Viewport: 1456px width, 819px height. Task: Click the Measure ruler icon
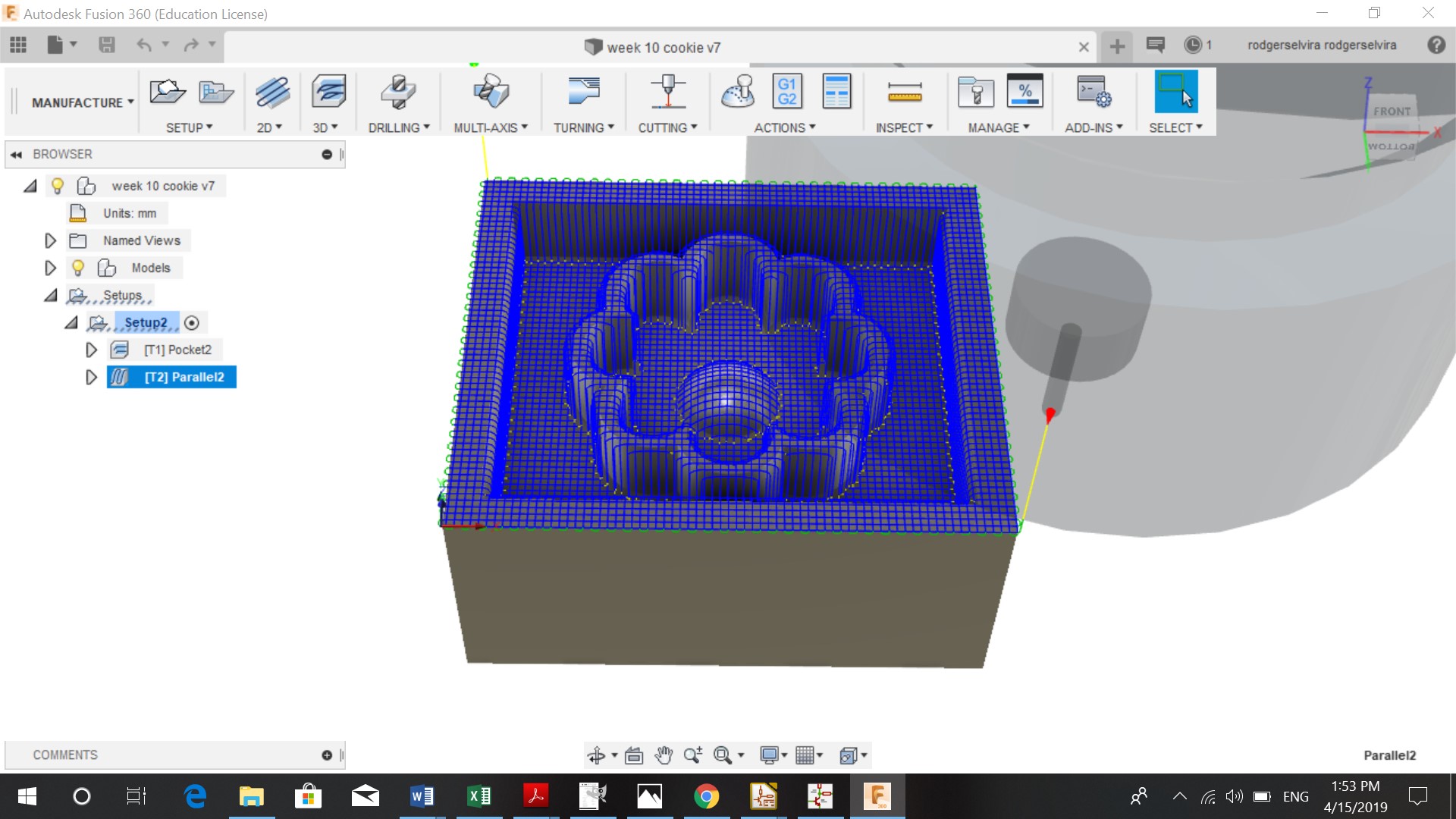[x=904, y=93]
